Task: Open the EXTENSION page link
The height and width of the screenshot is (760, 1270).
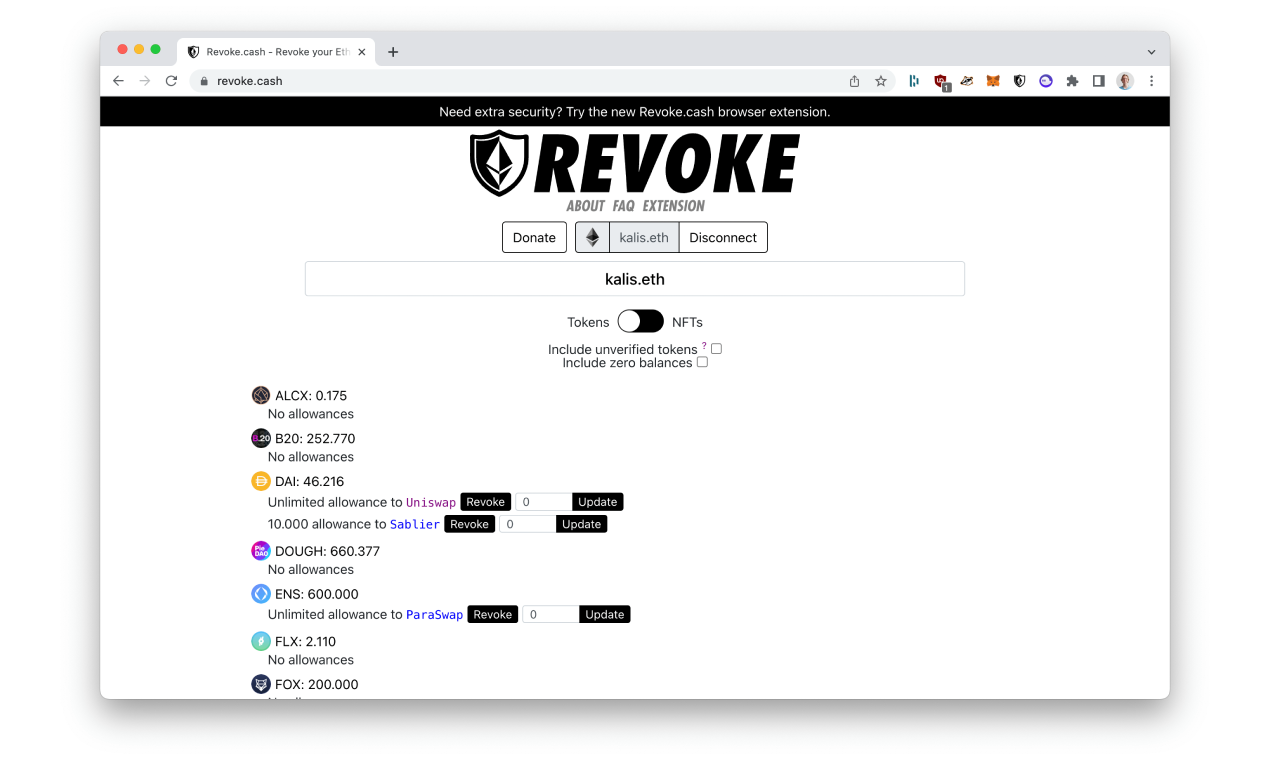Action: [674, 206]
